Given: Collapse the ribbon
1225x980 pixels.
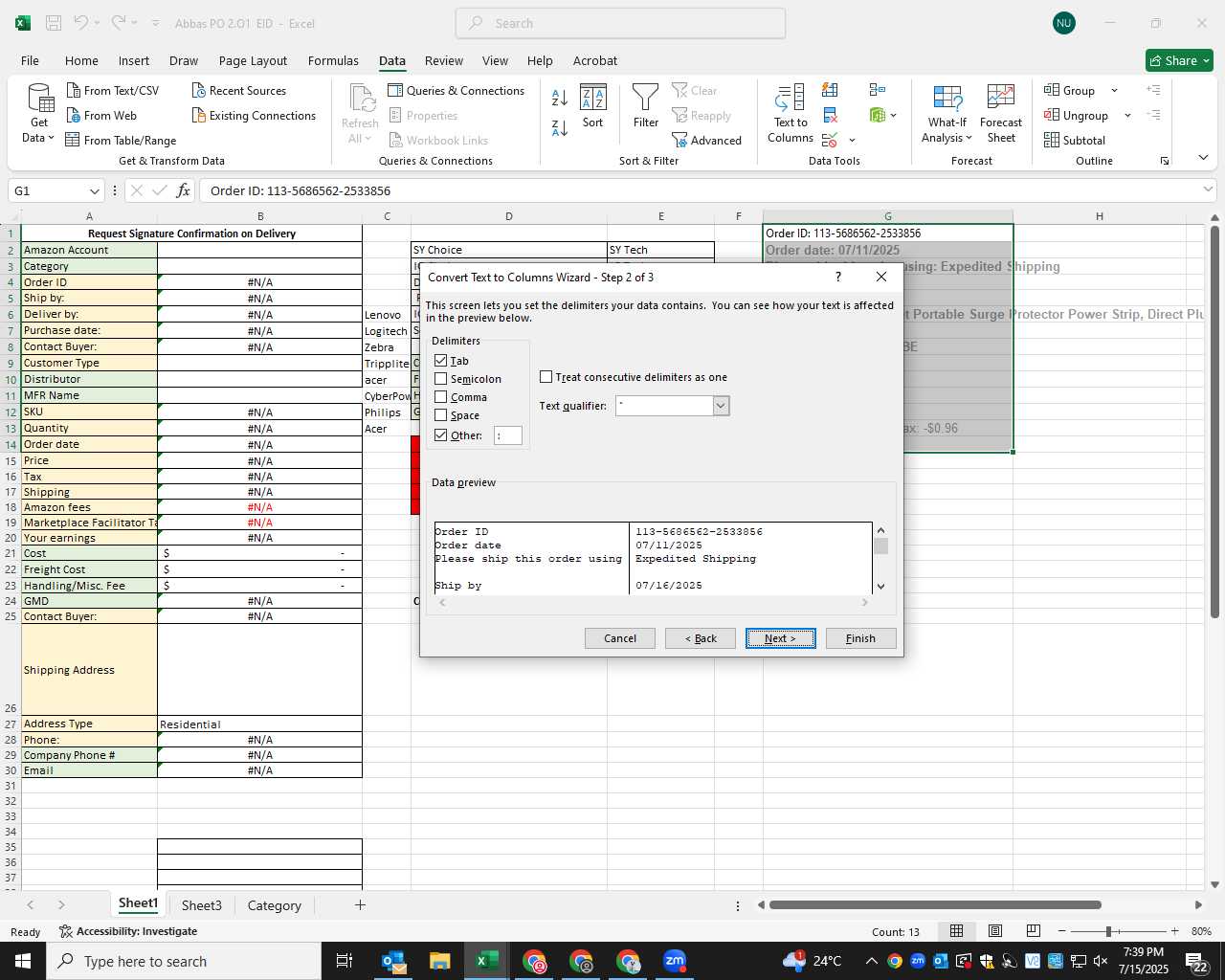Looking at the screenshot, I should coord(1203,157).
